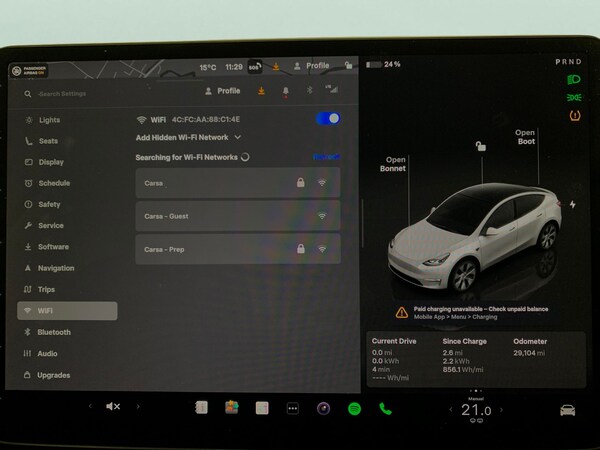Unmute using the volume mute icon
Screen dimensions: 600x450
click(x=113, y=406)
